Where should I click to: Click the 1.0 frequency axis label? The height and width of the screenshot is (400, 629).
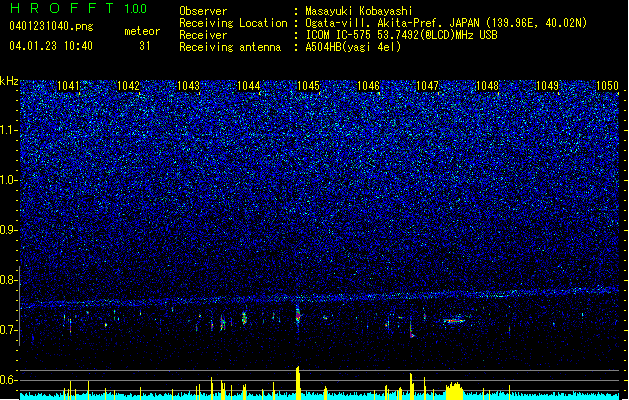coord(9,180)
